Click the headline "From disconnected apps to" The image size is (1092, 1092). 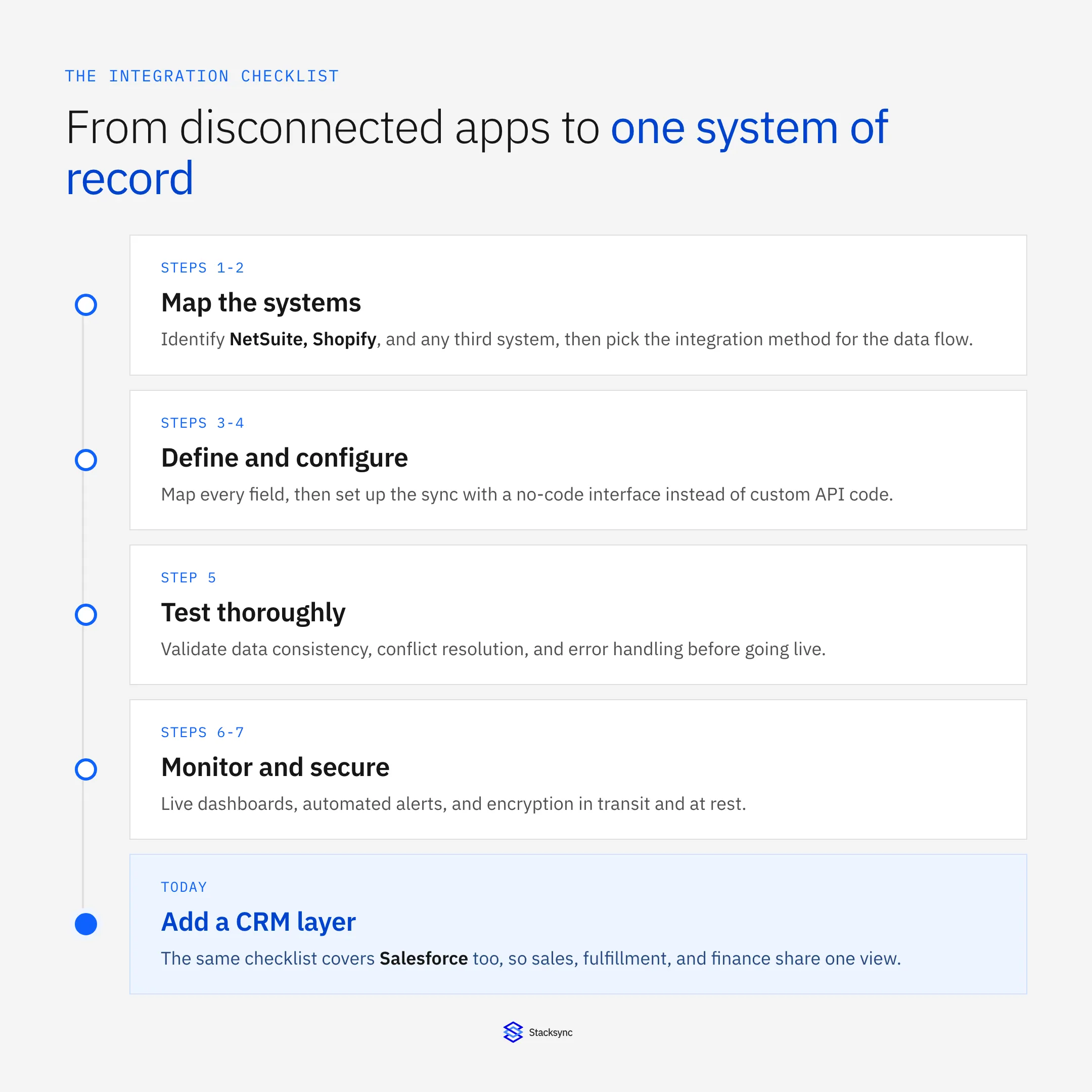point(332,128)
